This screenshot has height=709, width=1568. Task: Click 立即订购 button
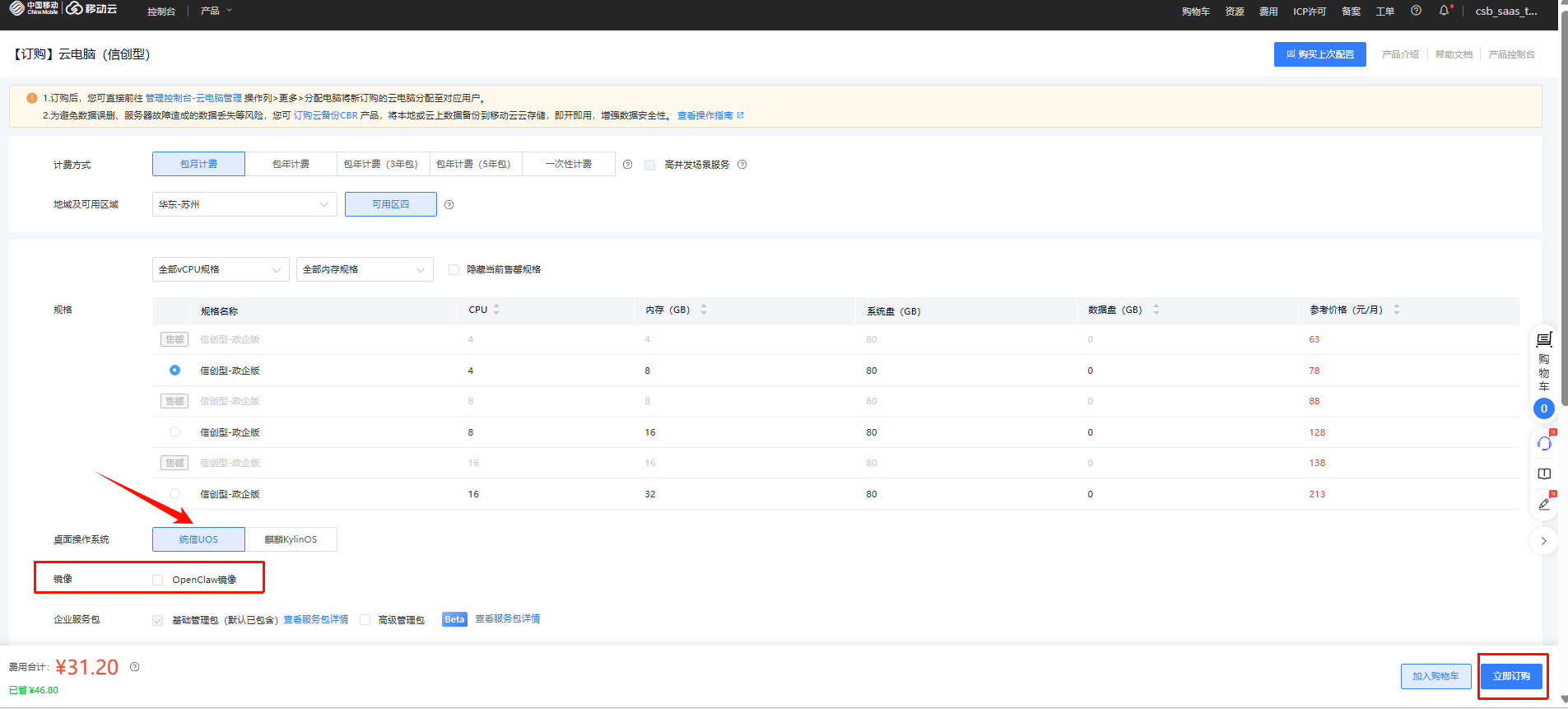click(x=1511, y=676)
